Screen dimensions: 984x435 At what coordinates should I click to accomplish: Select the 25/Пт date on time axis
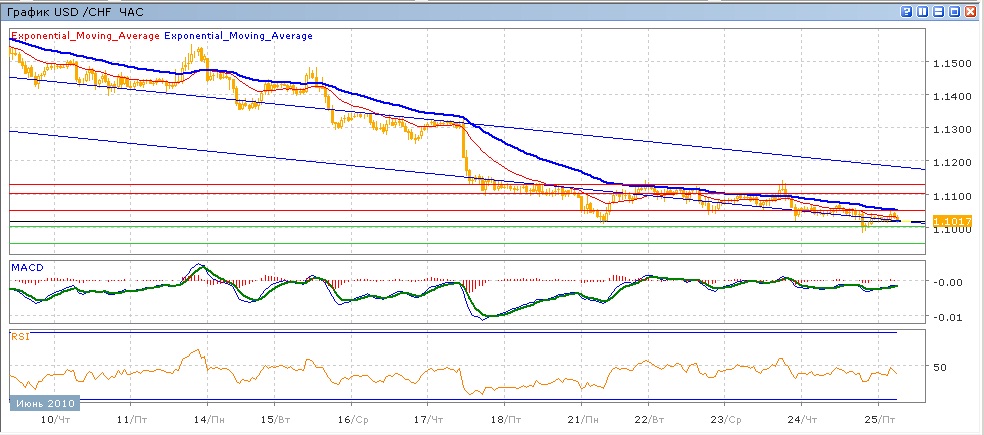click(x=878, y=421)
